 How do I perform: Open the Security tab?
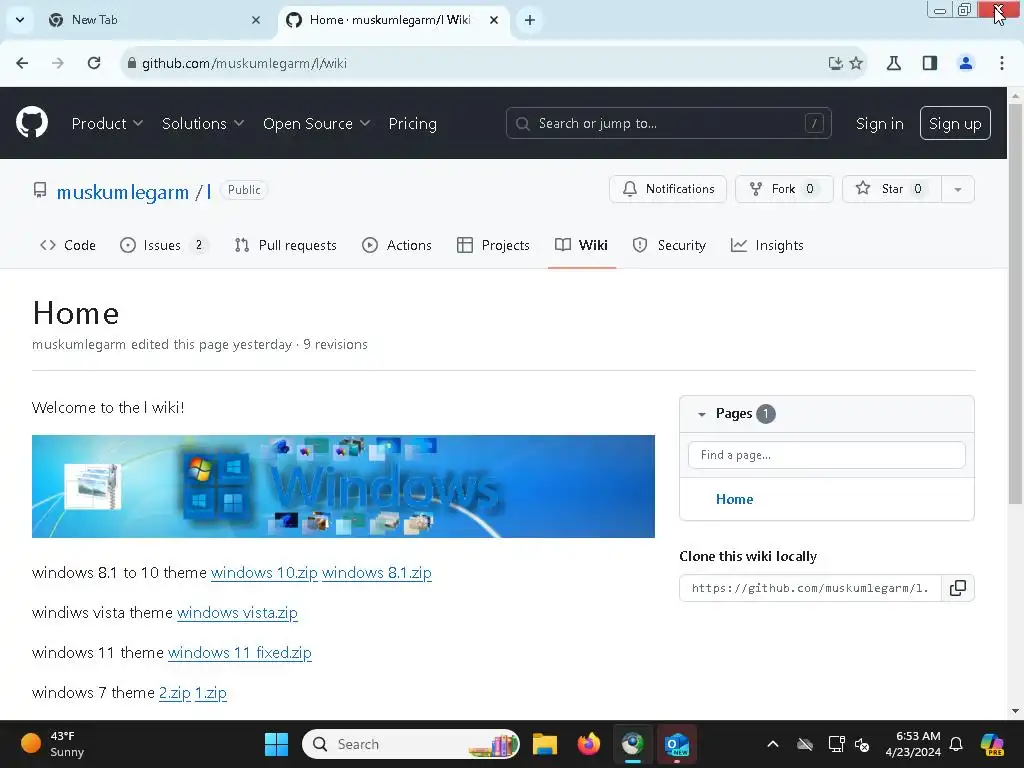669,246
